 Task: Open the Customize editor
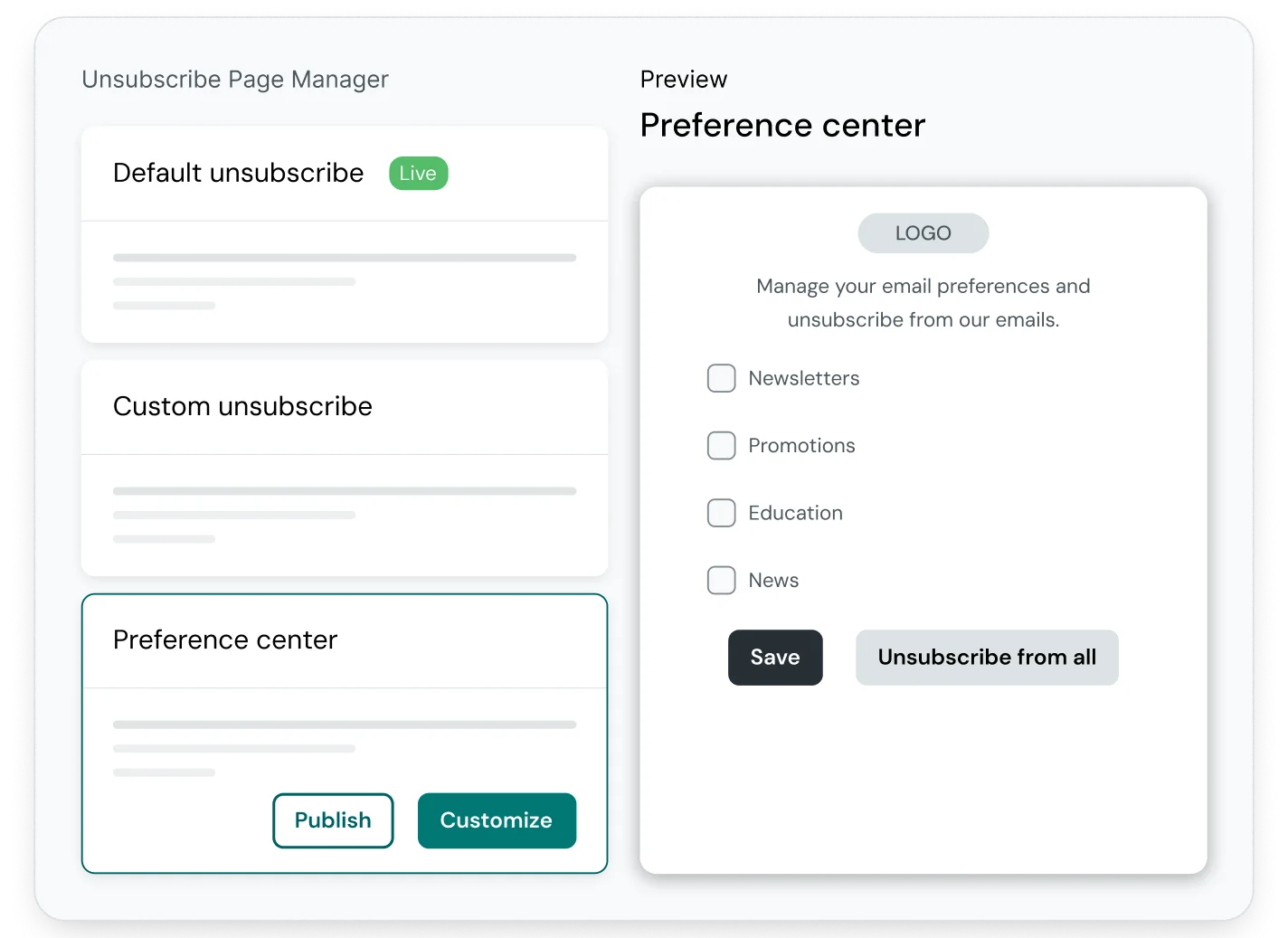497,820
